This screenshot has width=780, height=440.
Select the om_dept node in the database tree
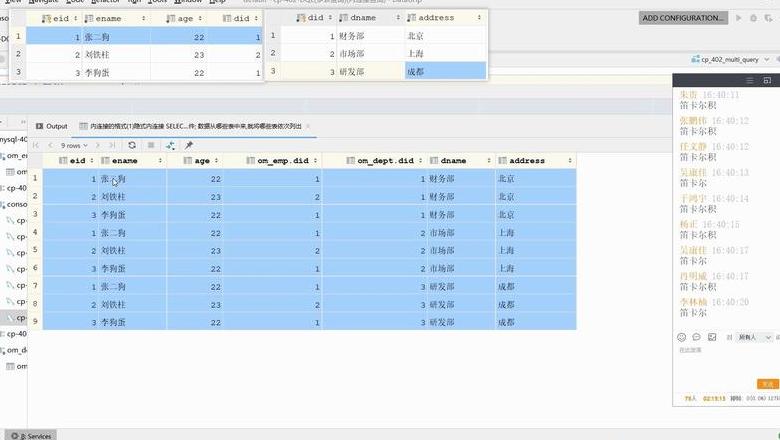tap(14, 350)
